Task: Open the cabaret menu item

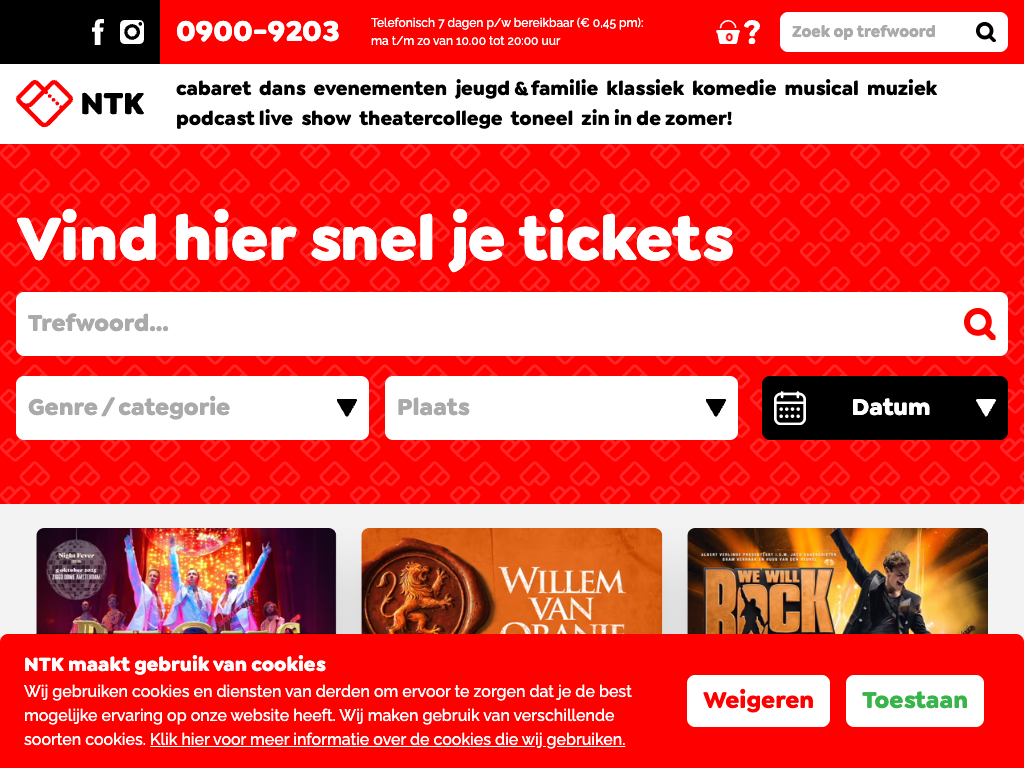Action: click(213, 88)
